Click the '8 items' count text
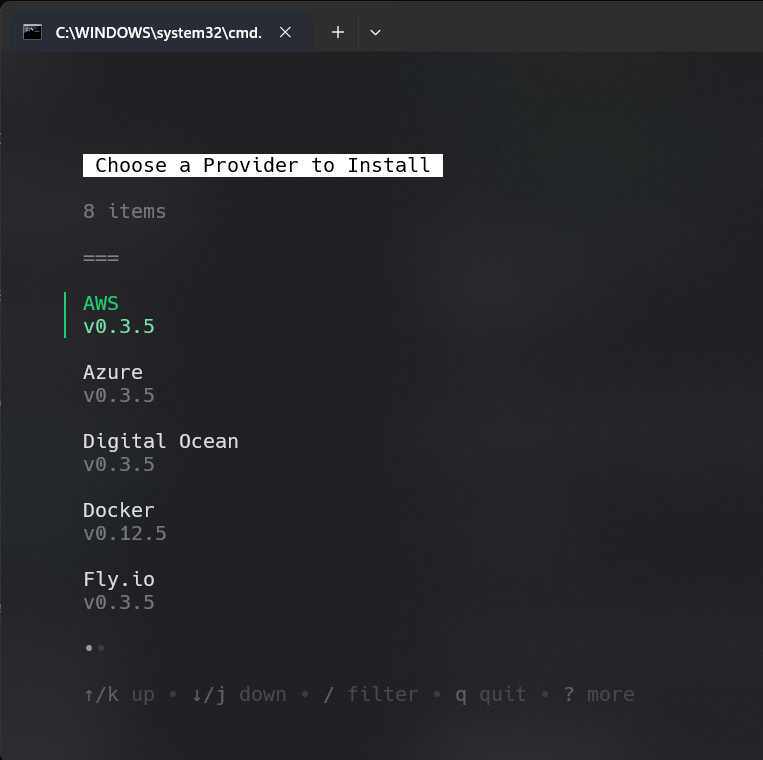Viewport: 763px width, 760px height. coord(125,211)
